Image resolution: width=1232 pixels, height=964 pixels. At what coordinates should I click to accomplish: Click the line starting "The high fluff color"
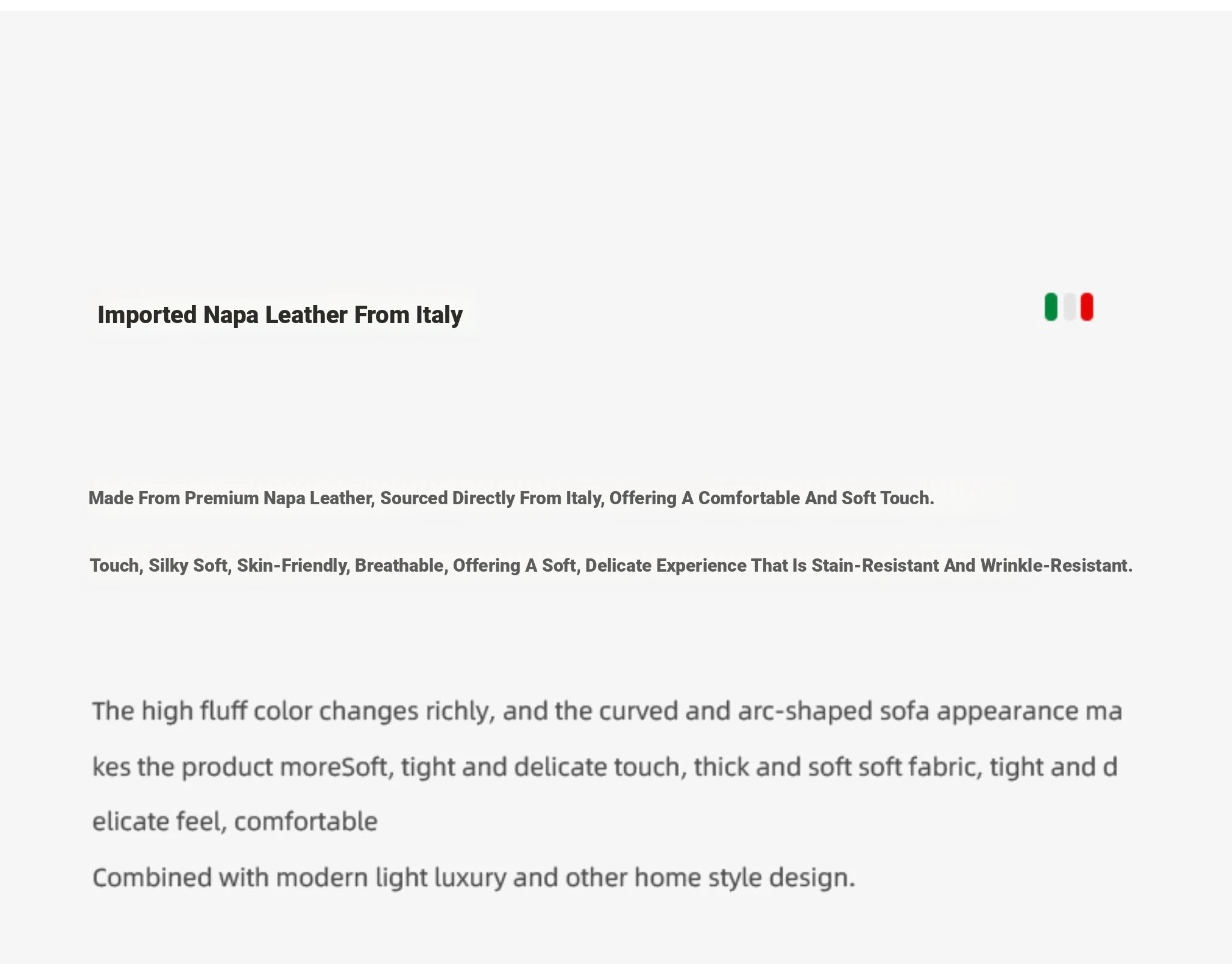click(606, 711)
